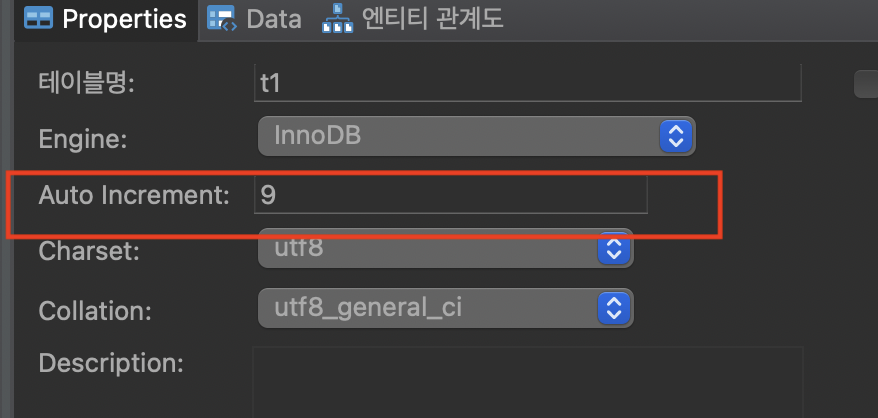Click the 테이블명 label

tap(86, 83)
